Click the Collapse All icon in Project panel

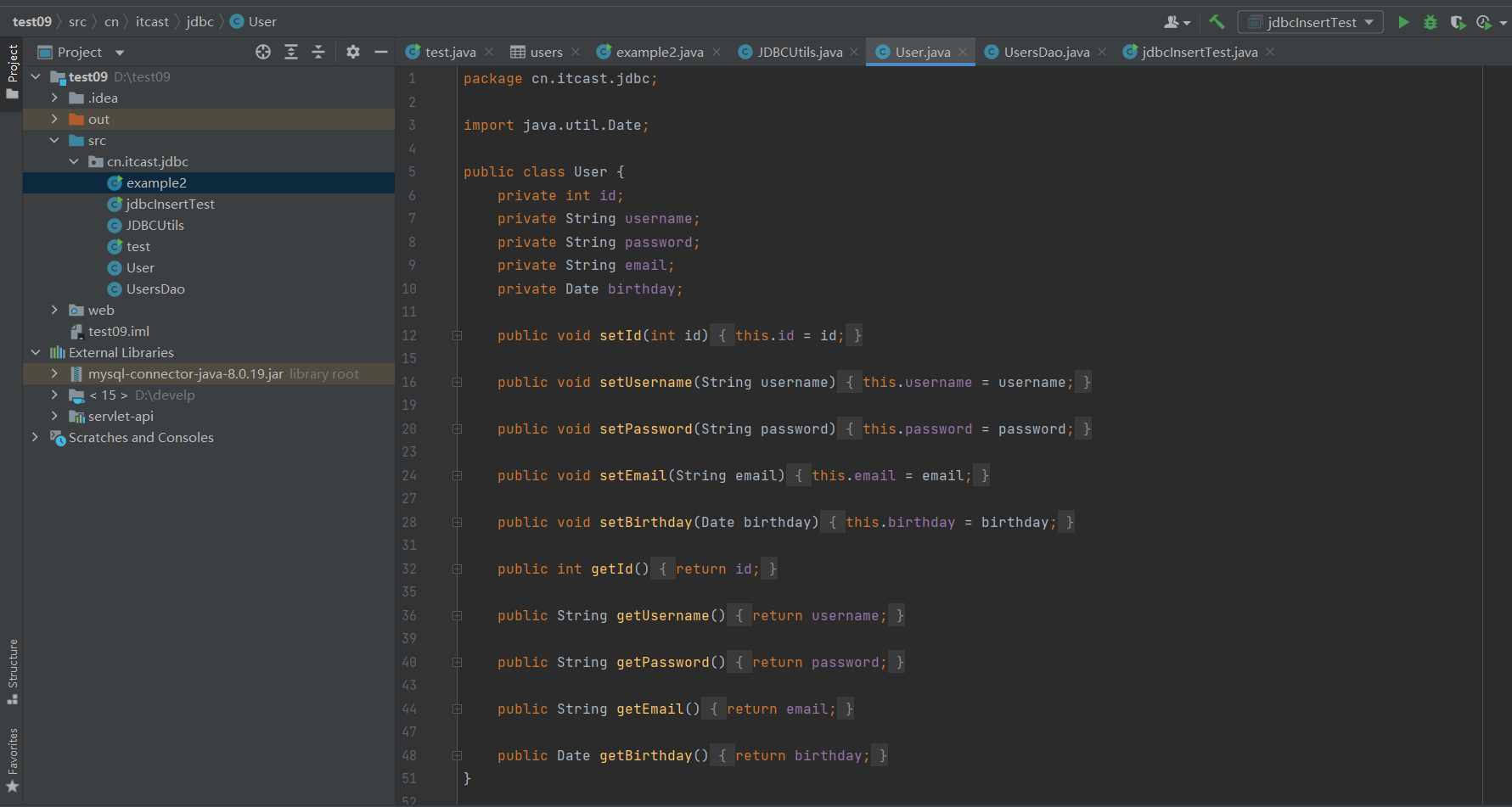click(318, 52)
